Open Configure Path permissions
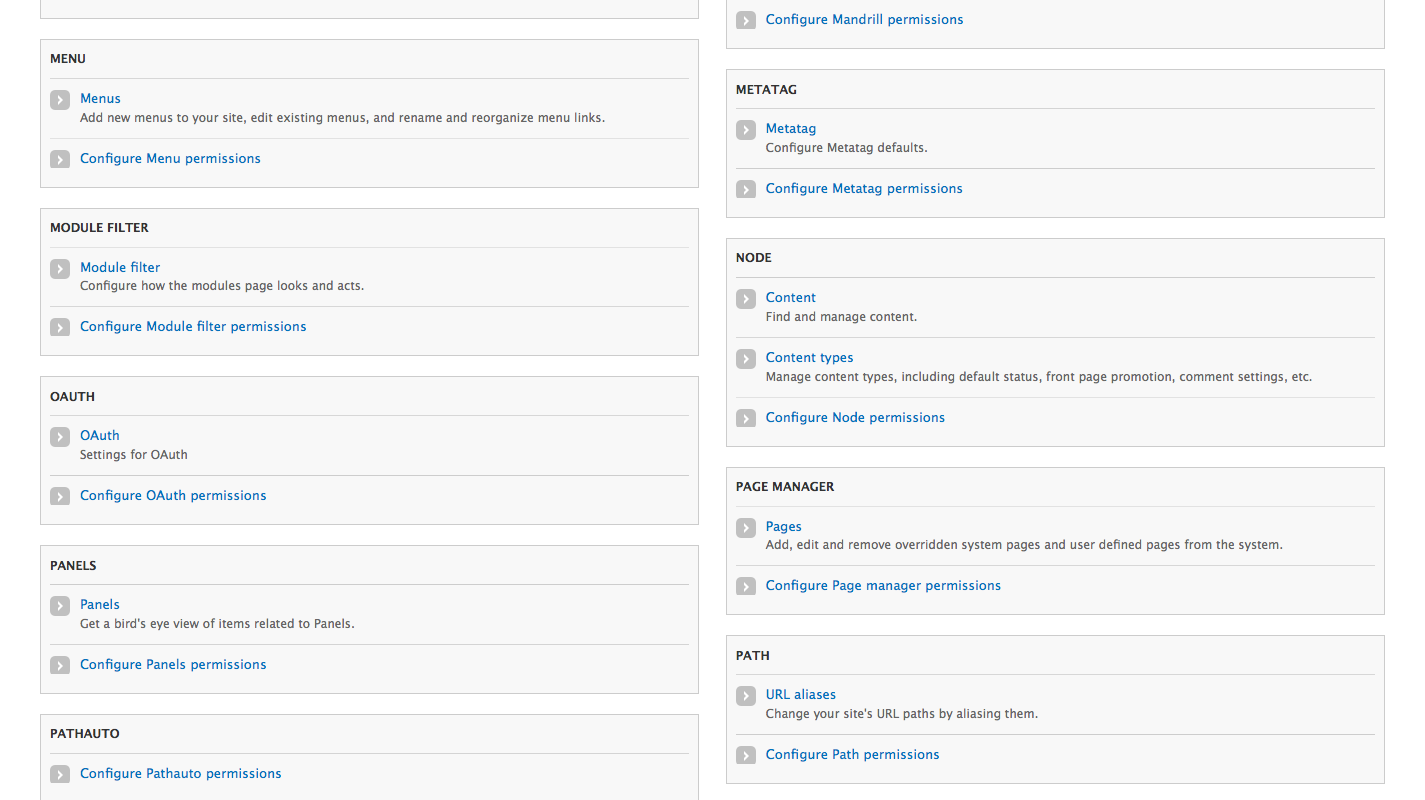Screen dimensions: 1425x800 pos(853,754)
